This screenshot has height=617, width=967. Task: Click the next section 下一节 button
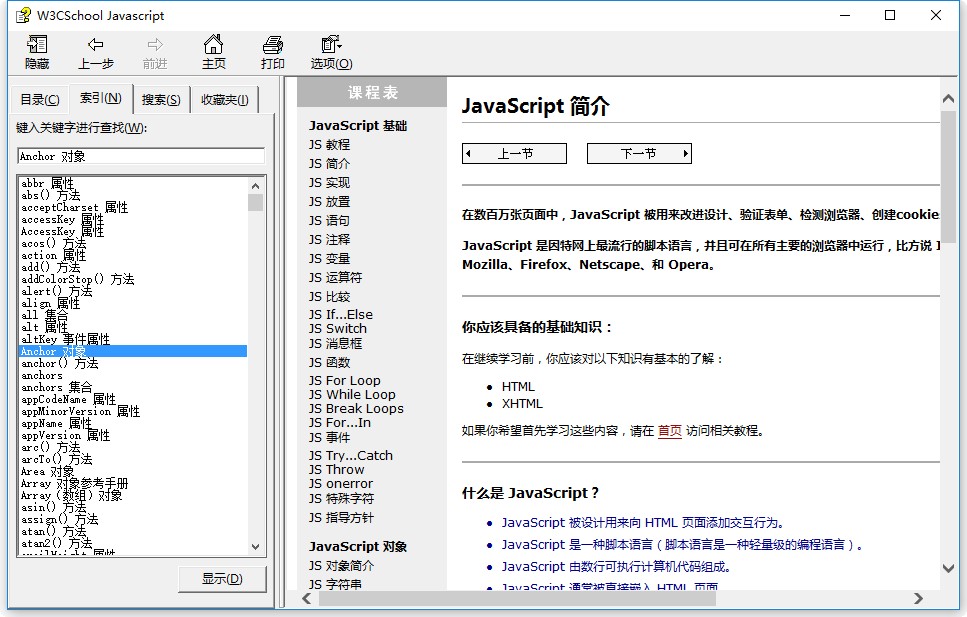638,153
